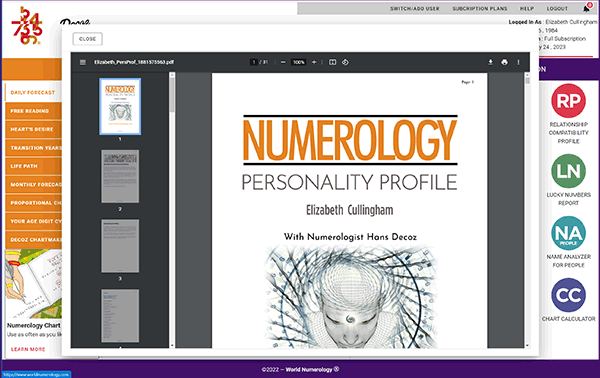600x378 pixels.
Task: Select the PROPORTIONAL CHART tab
Action: point(33,203)
